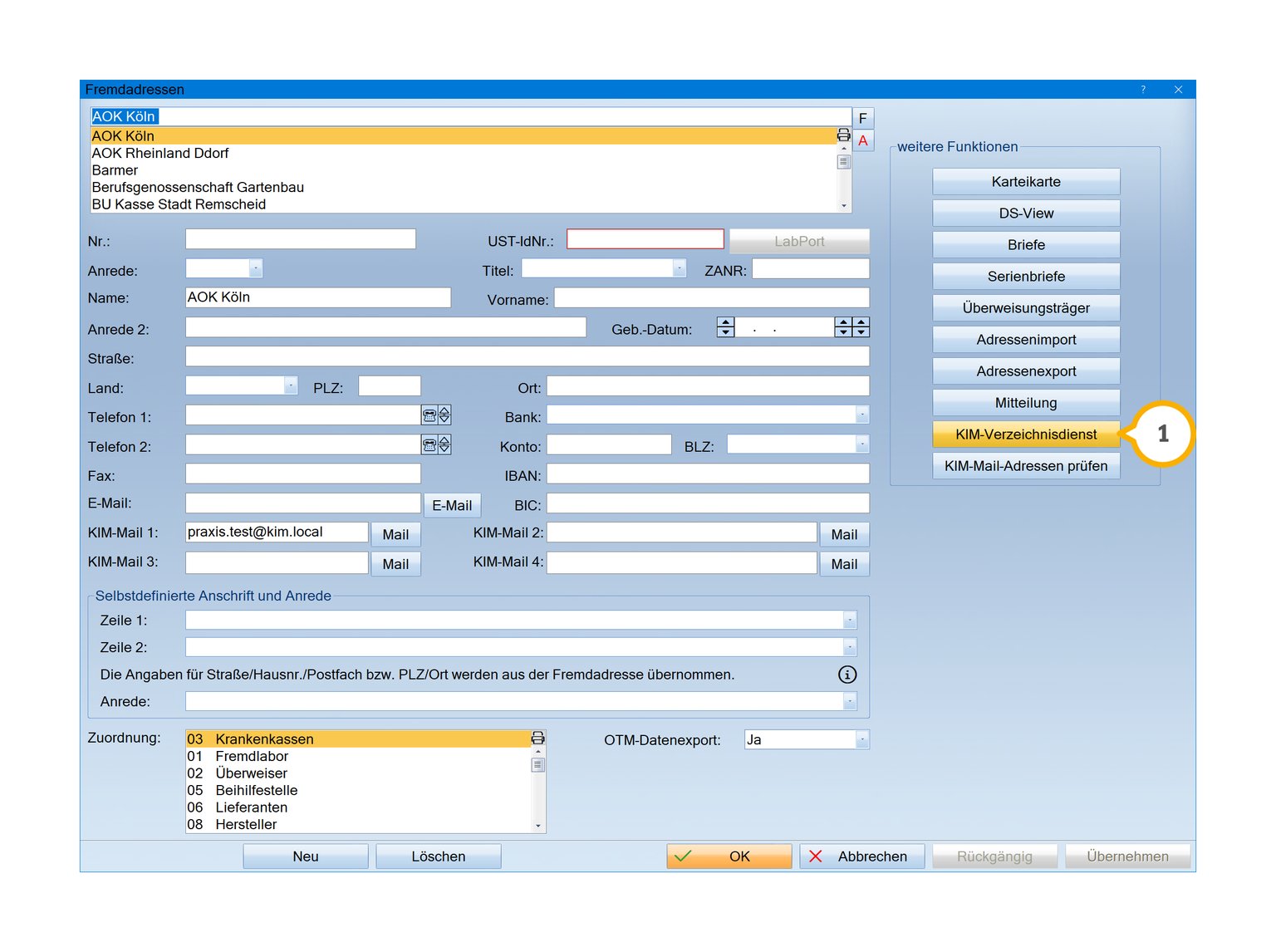Select Berufsgenossenschaft Gartenbau entry
The height and width of the screenshot is (952, 1276).
pyautogui.click(x=464, y=188)
